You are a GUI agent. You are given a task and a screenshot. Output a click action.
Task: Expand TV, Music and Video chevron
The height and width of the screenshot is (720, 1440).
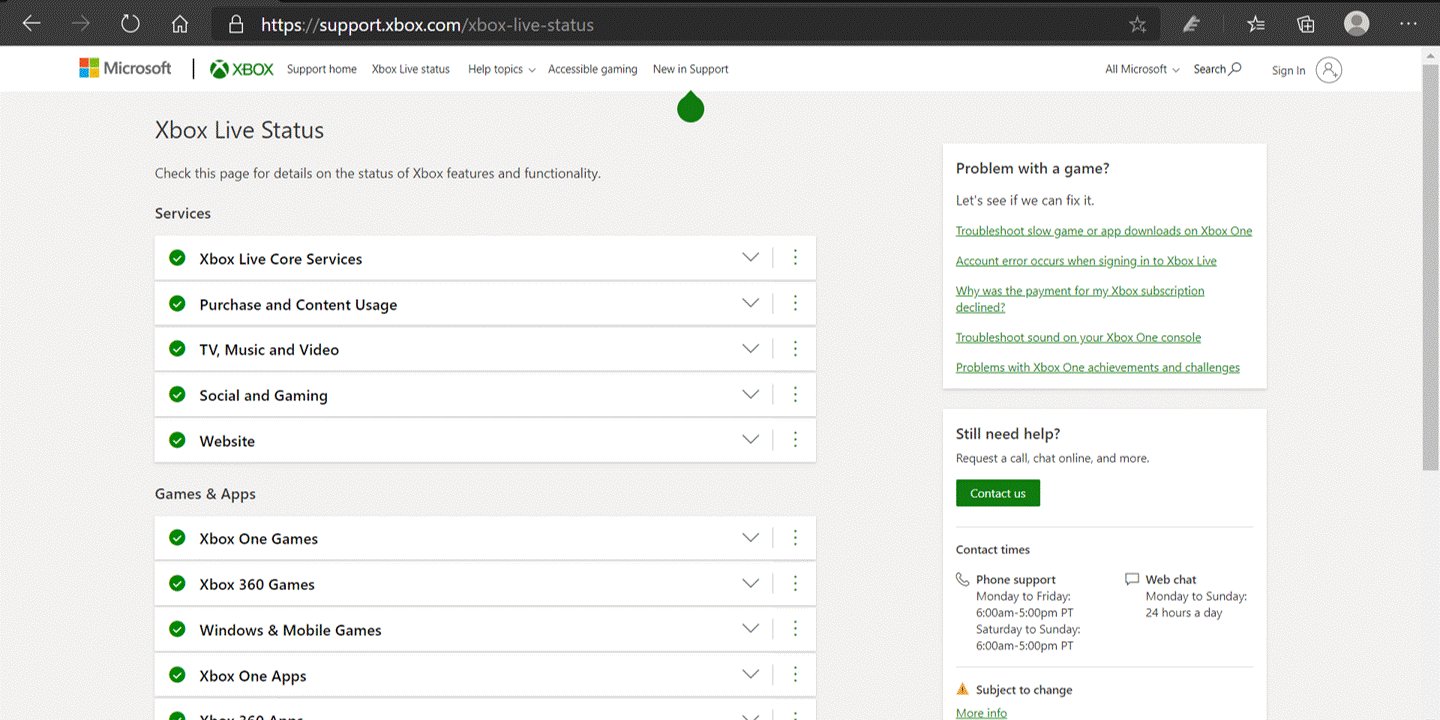tap(751, 349)
